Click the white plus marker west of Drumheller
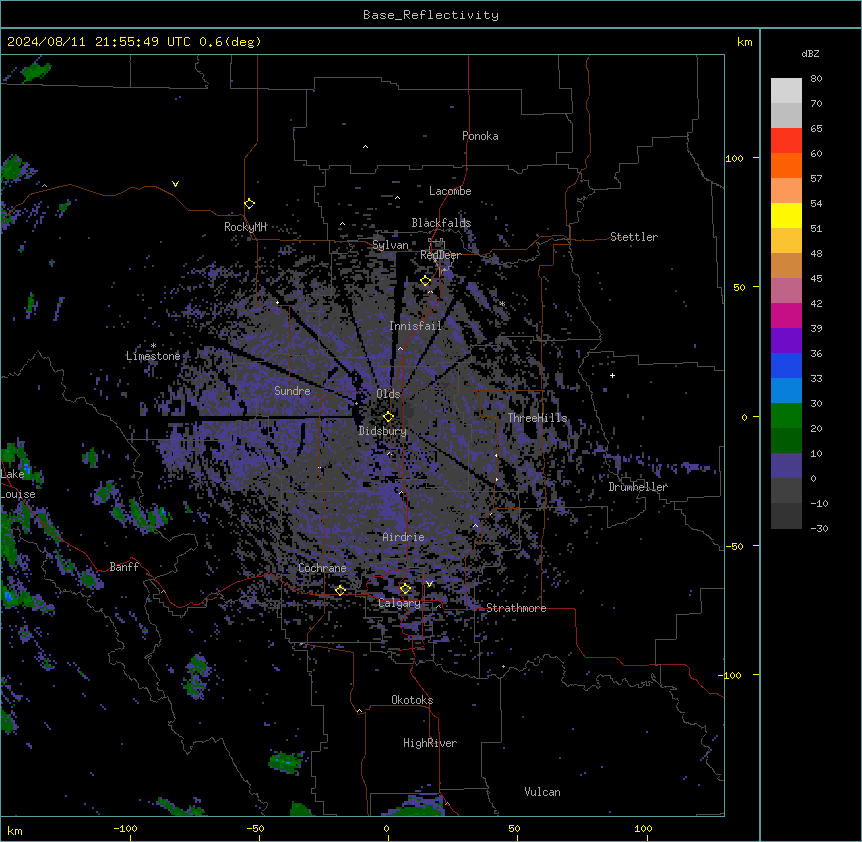Screen dimensions: 862x842 tap(612, 375)
